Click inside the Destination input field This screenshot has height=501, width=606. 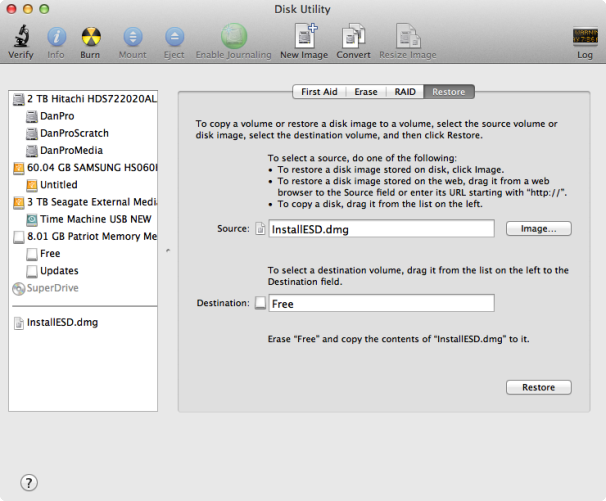point(381,303)
